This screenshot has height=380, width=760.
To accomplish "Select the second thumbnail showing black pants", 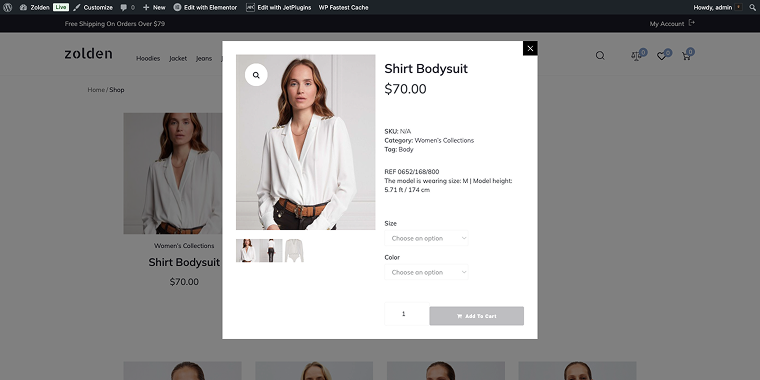I will 270,251.
